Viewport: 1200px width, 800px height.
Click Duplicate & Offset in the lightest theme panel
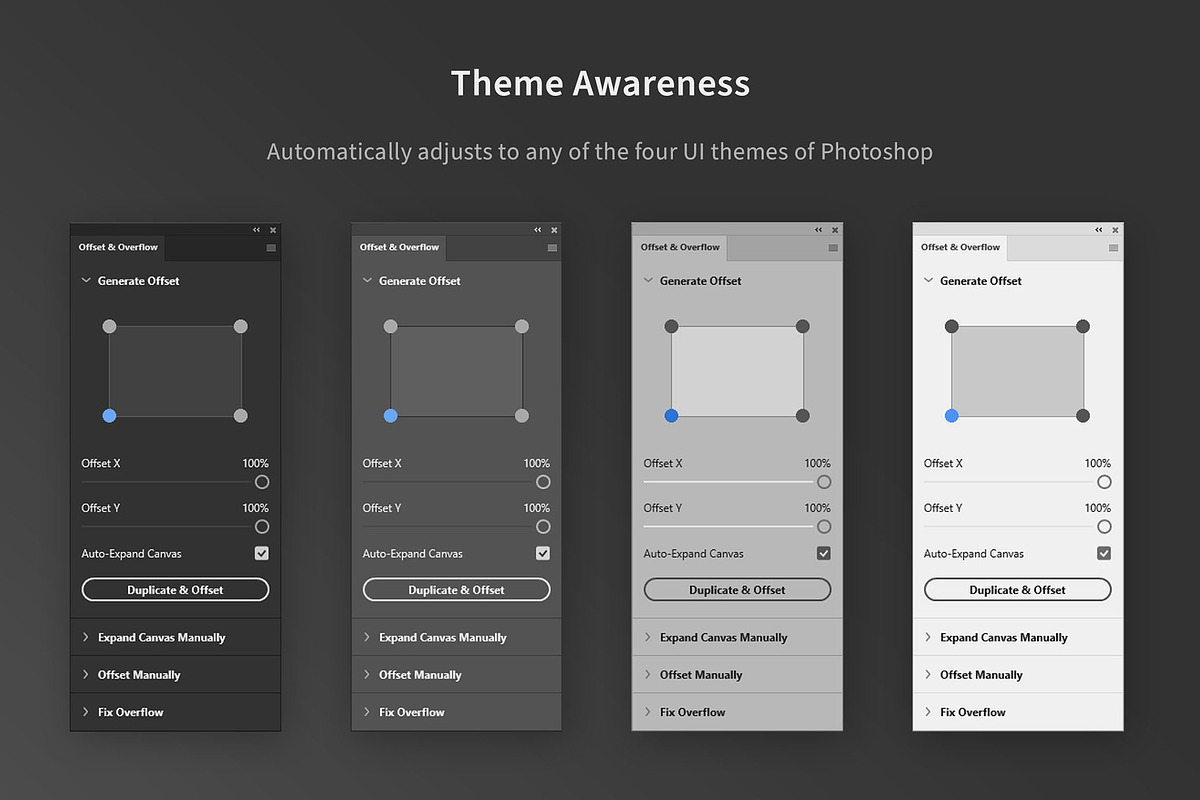pos(1017,589)
